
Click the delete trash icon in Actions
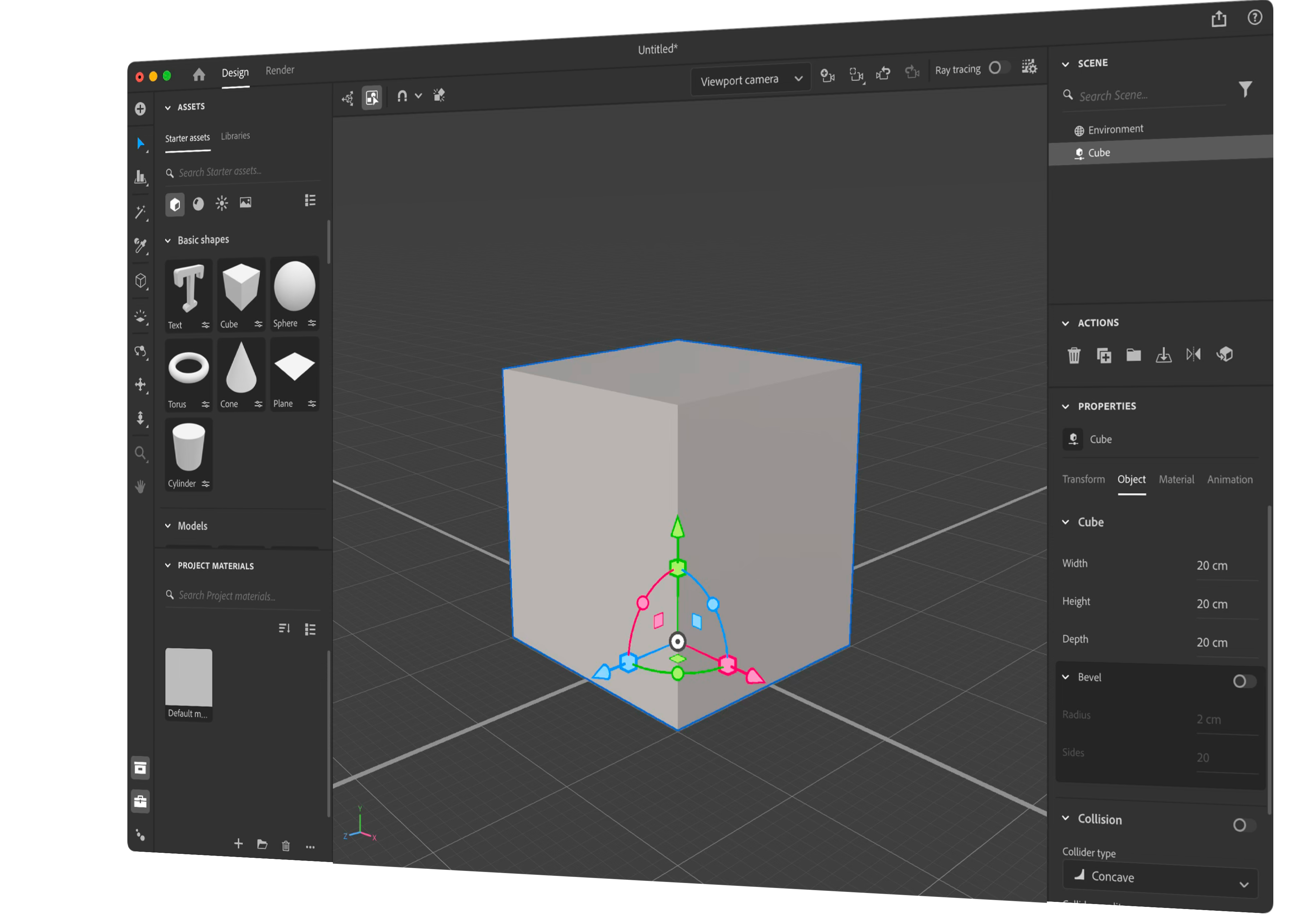click(1074, 356)
